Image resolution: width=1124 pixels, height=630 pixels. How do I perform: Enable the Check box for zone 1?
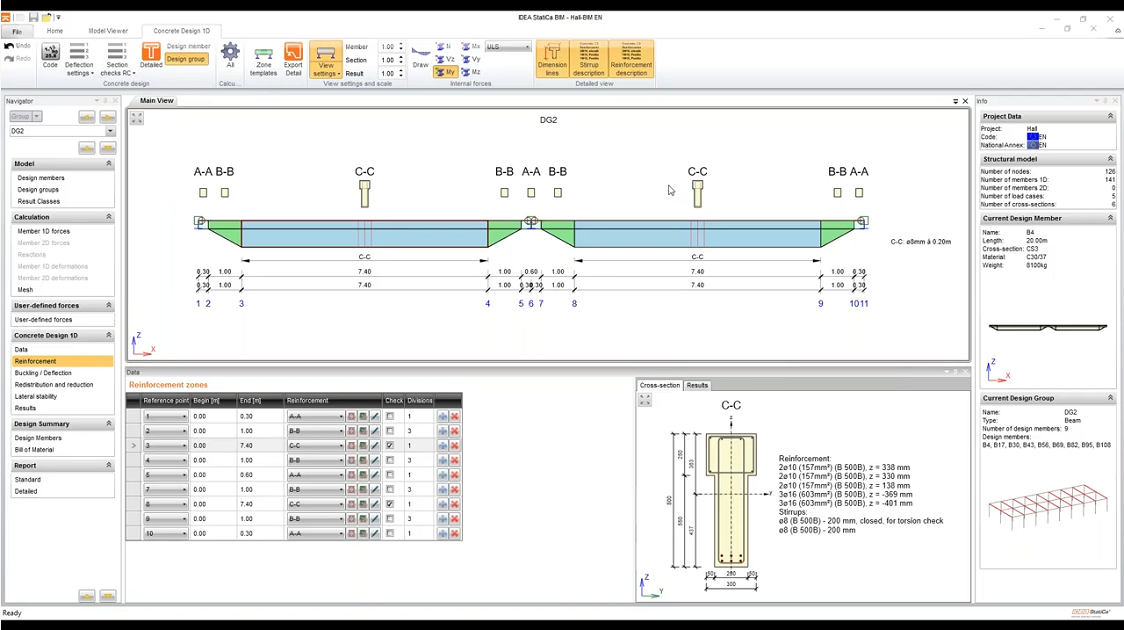390,416
